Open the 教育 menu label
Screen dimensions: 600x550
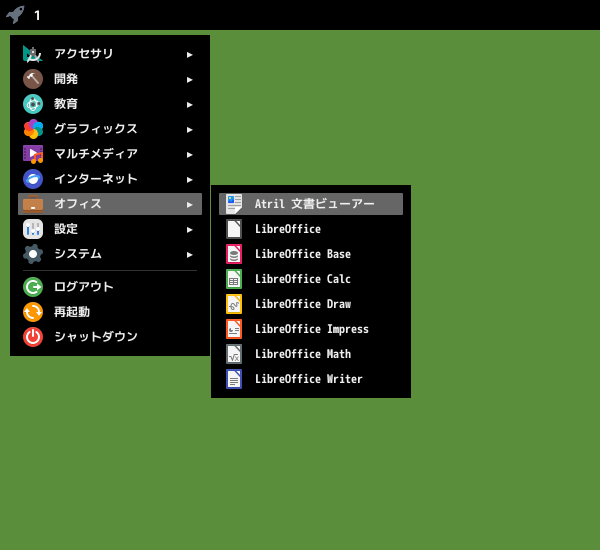coord(66,104)
